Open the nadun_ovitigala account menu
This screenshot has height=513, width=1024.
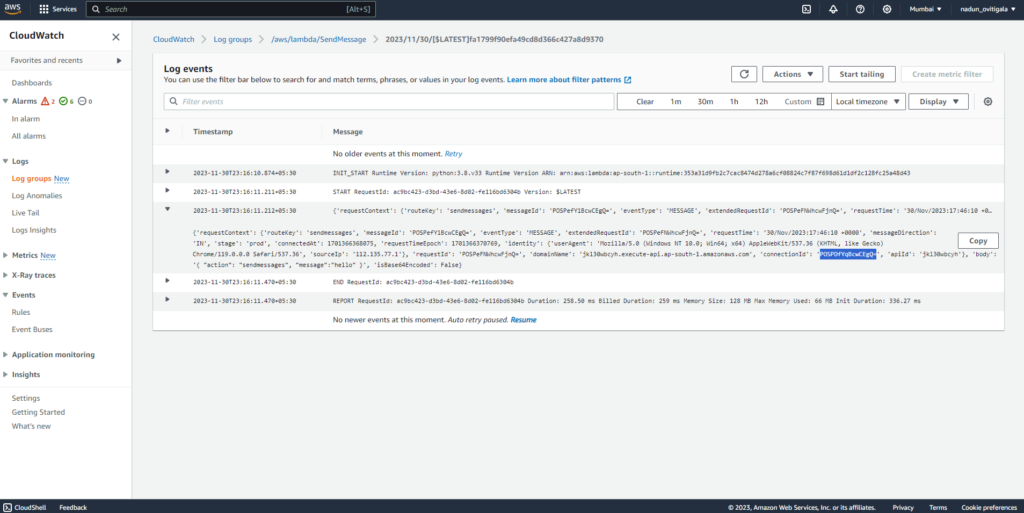[x=987, y=9]
